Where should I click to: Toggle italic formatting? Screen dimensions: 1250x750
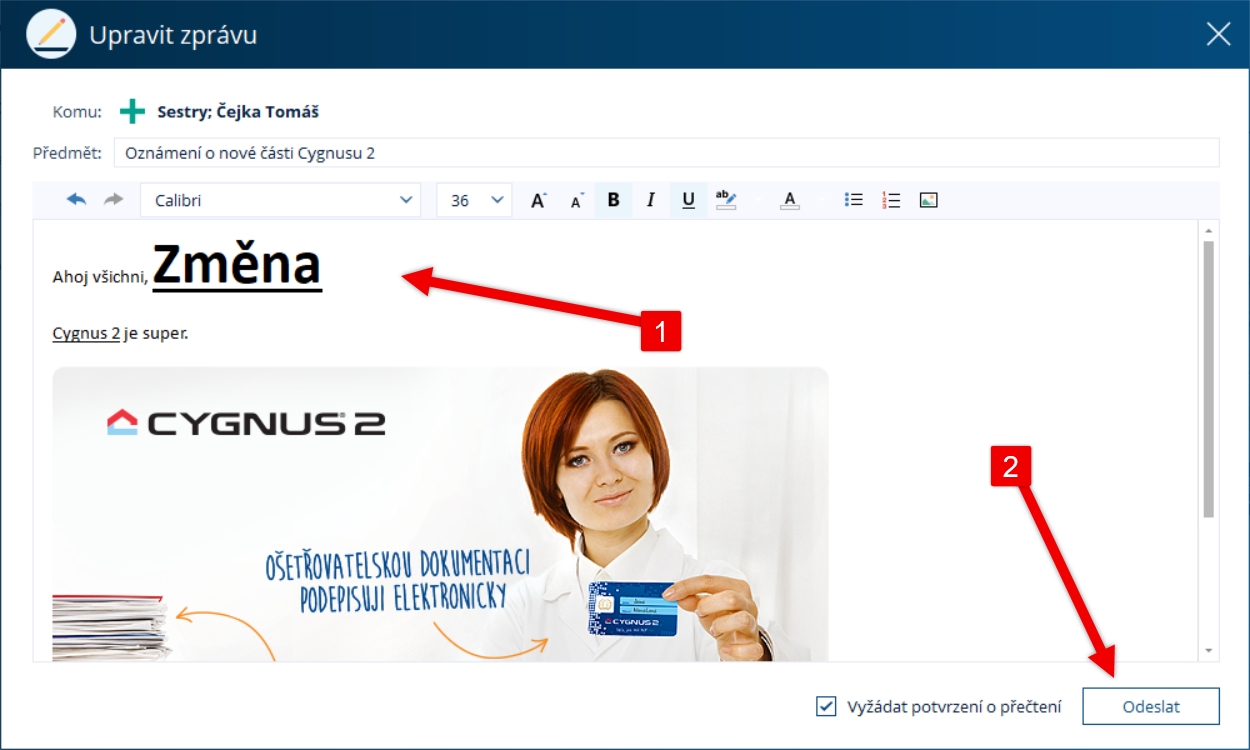[x=650, y=200]
